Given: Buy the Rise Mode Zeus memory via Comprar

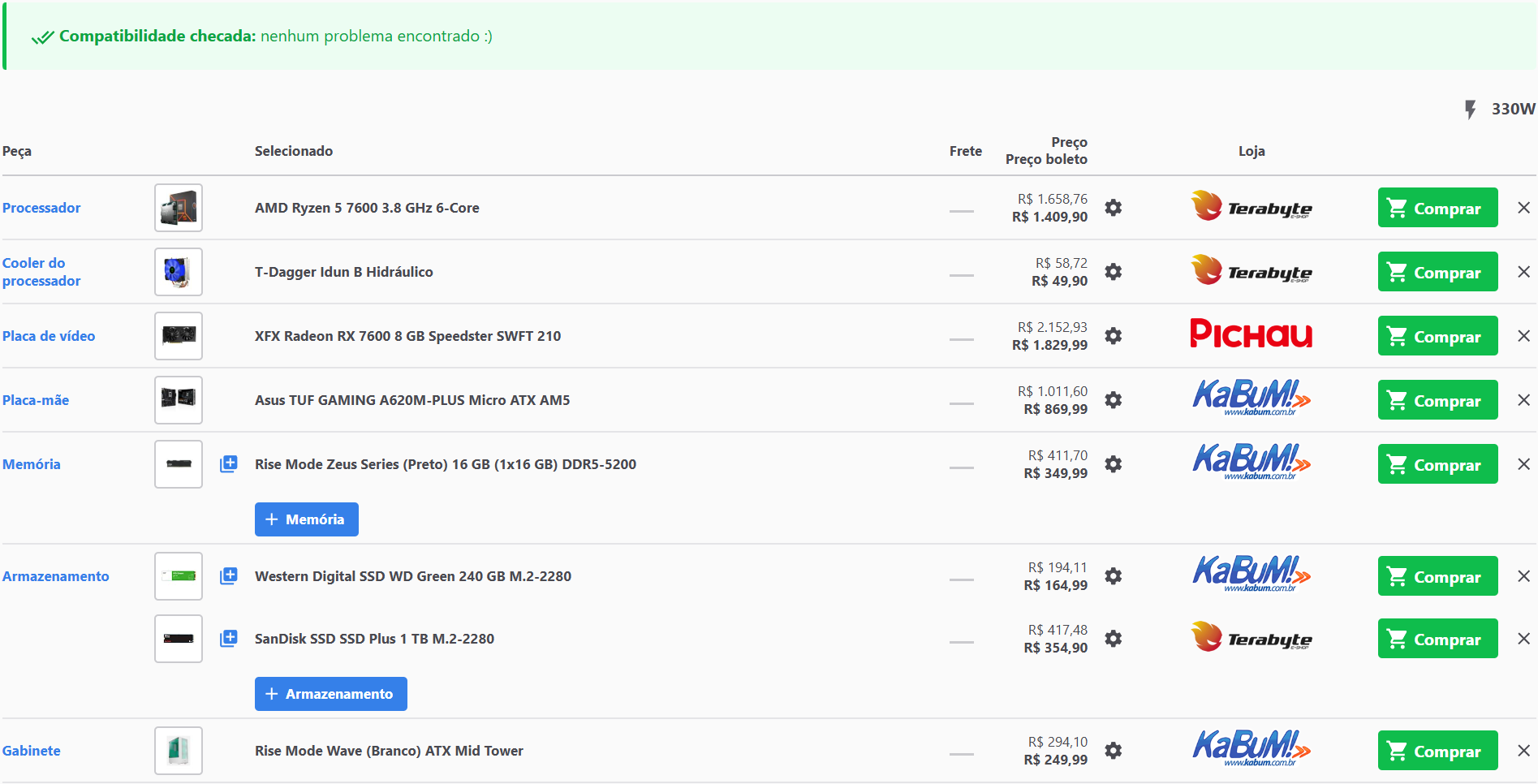Looking at the screenshot, I should (1437, 464).
